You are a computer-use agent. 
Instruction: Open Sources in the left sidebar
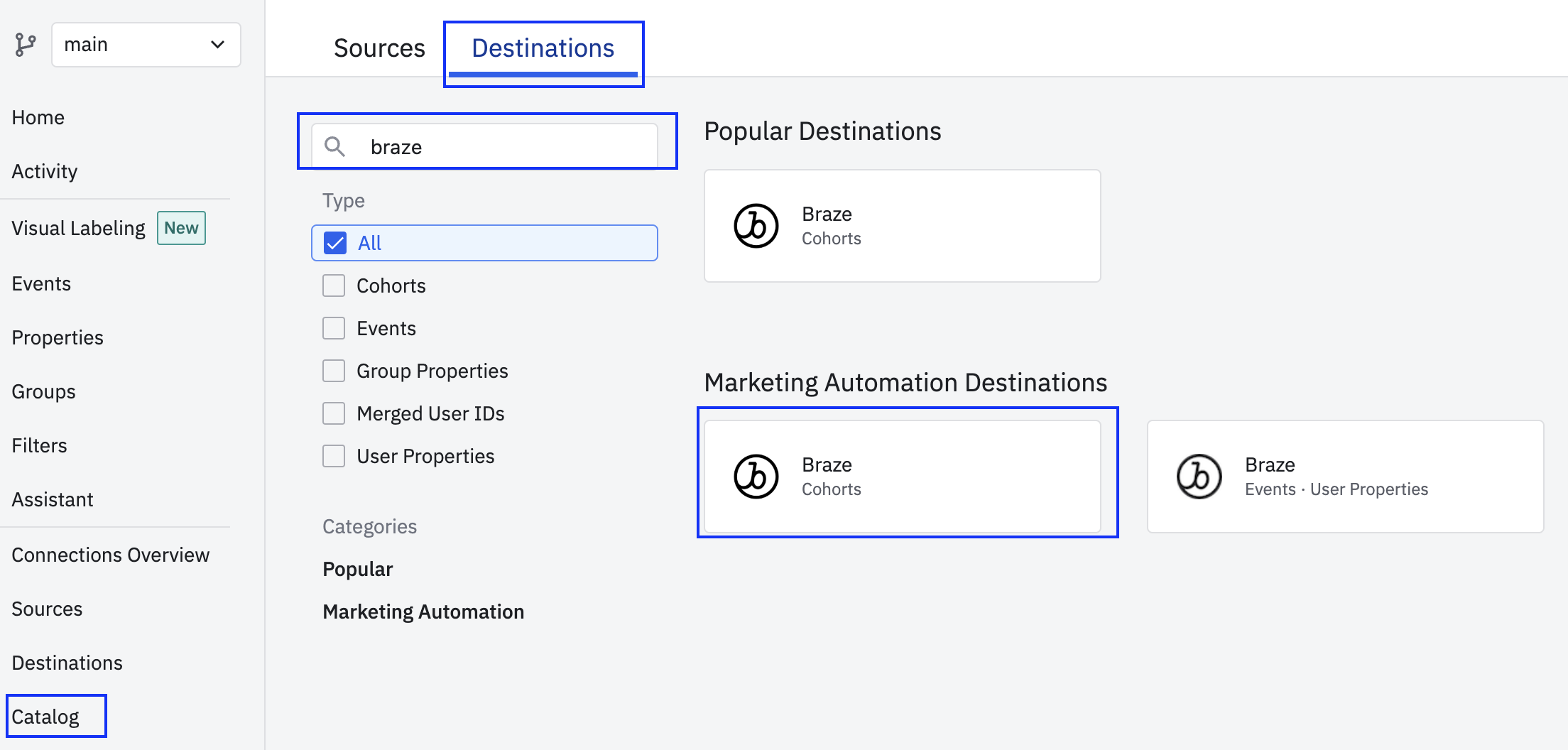tap(47, 609)
